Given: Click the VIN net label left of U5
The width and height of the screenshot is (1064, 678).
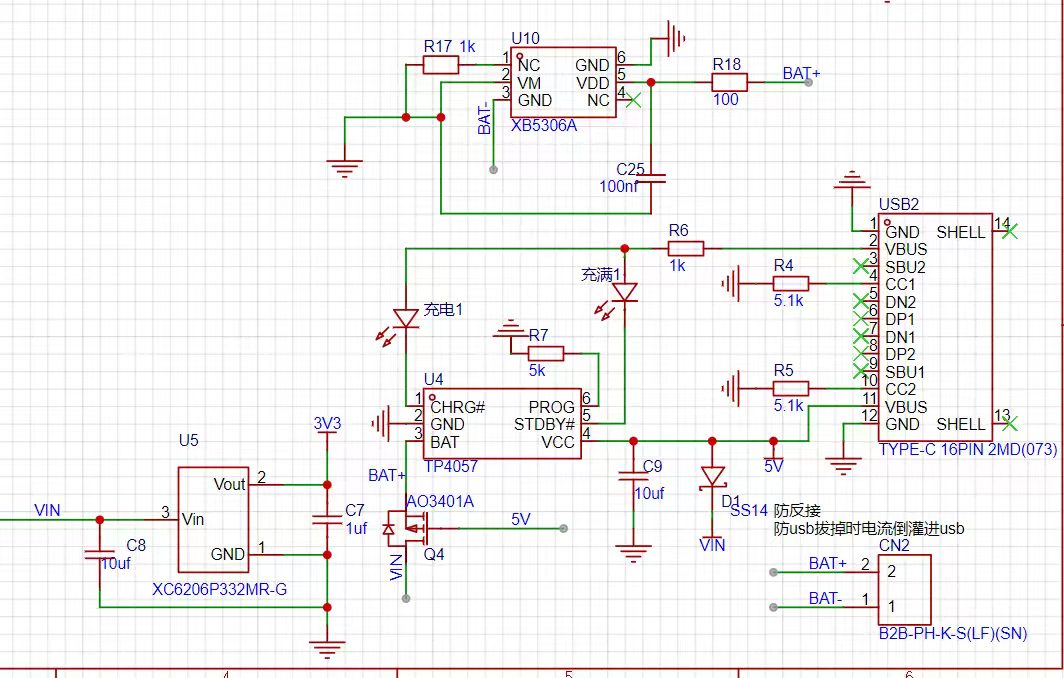Looking at the screenshot, I should pyautogui.click(x=47, y=510).
